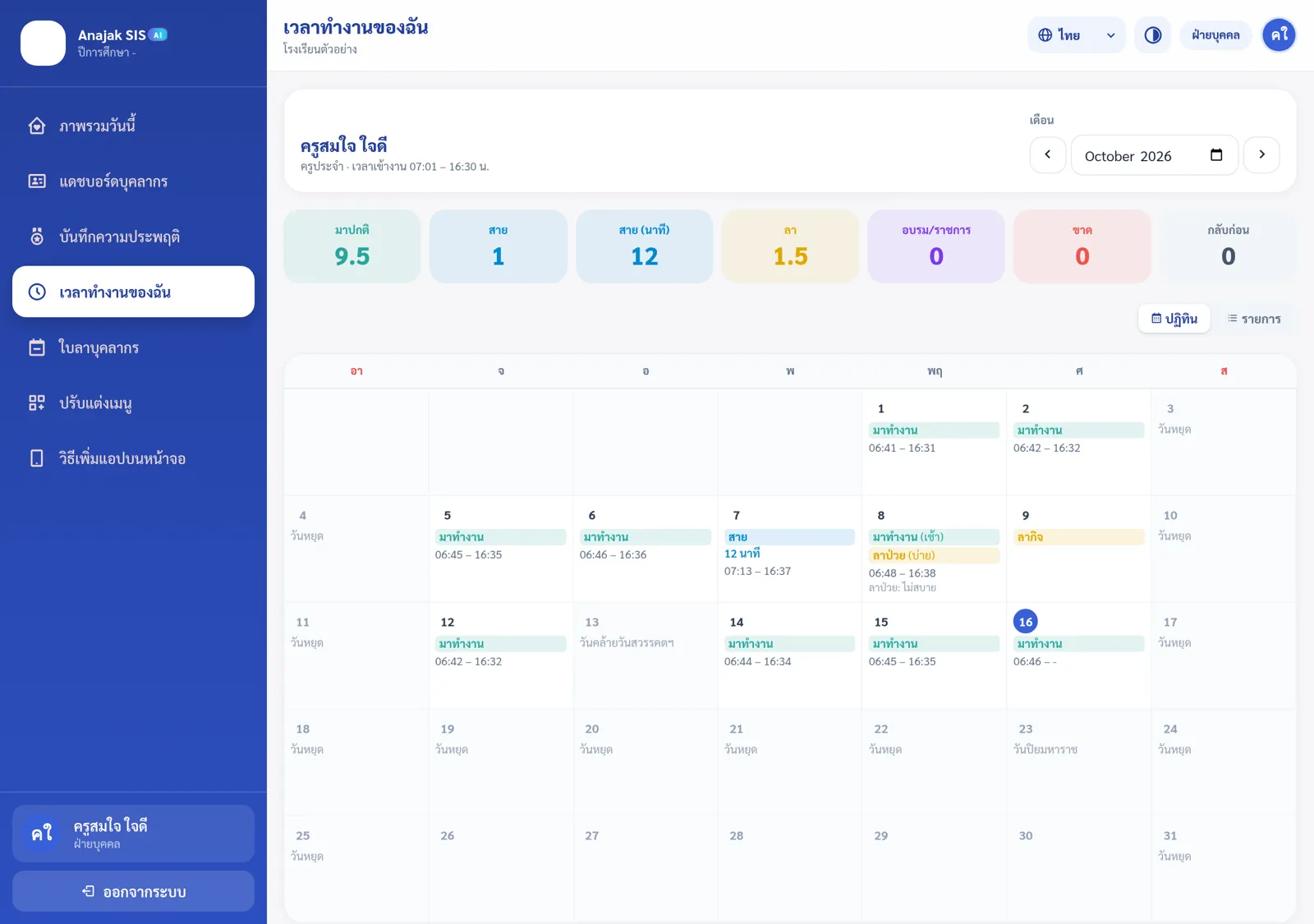Click the 07:13 – 16:37 time on day 7
This screenshot has height=924, width=1314.
(757, 572)
